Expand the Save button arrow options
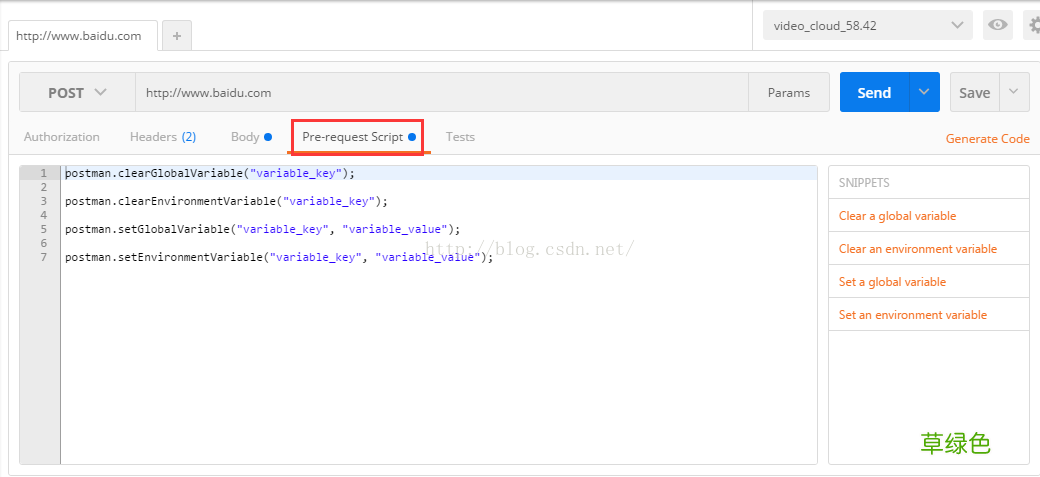This screenshot has width=1040, height=477. coord(1013,92)
